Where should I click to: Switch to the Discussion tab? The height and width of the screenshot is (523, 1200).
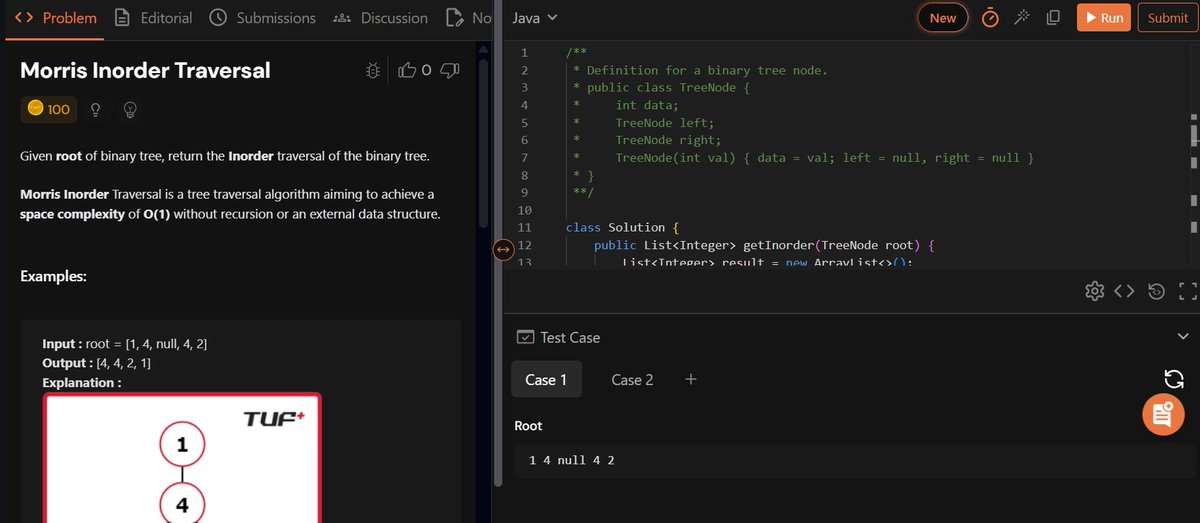pos(379,18)
